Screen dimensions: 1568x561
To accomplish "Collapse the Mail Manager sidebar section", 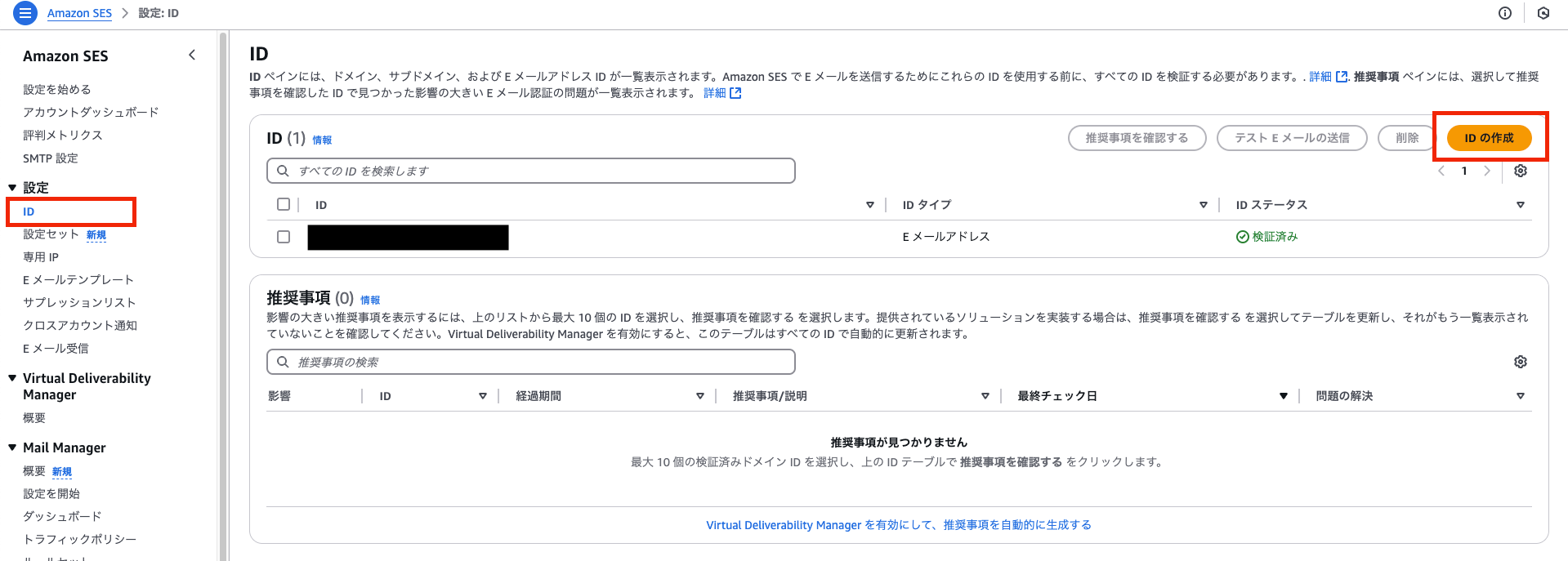I will [x=12, y=447].
